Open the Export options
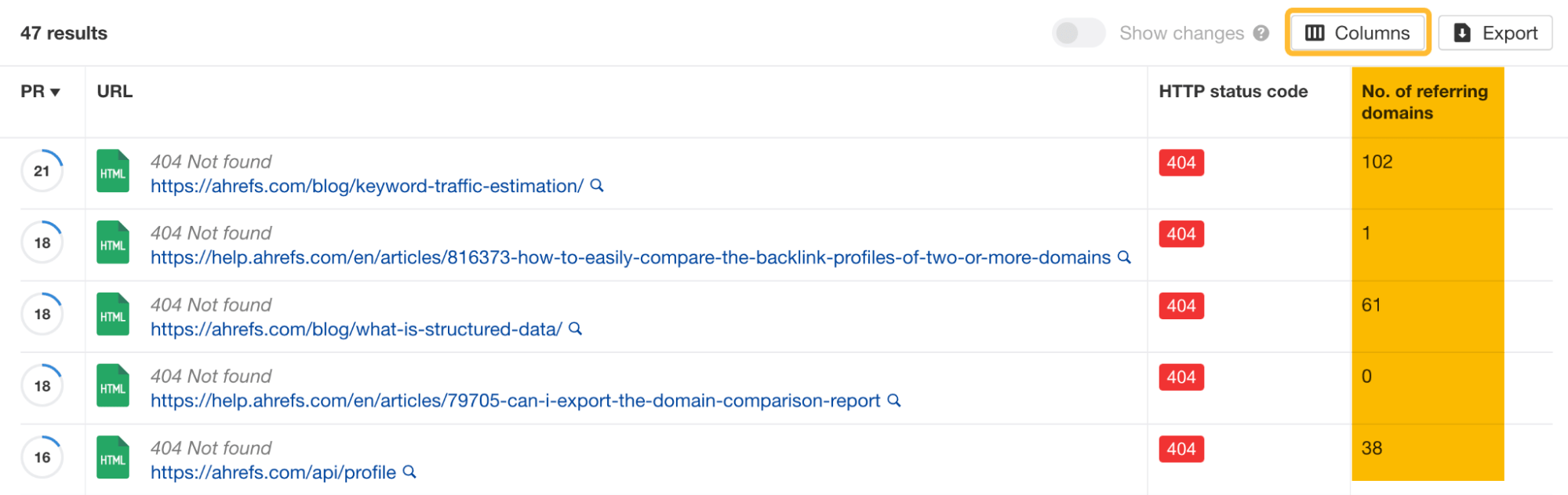Image resolution: width=1568 pixels, height=495 pixels. tap(1495, 33)
